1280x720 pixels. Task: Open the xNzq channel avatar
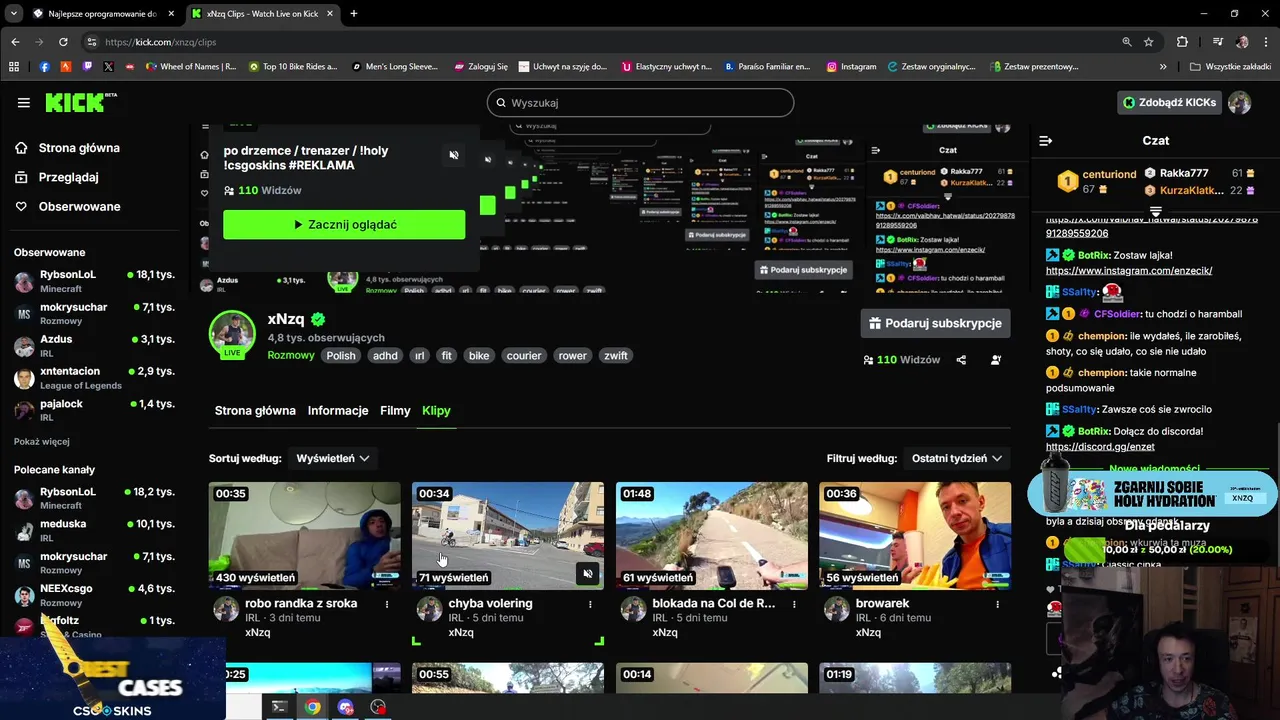tap(232, 334)
